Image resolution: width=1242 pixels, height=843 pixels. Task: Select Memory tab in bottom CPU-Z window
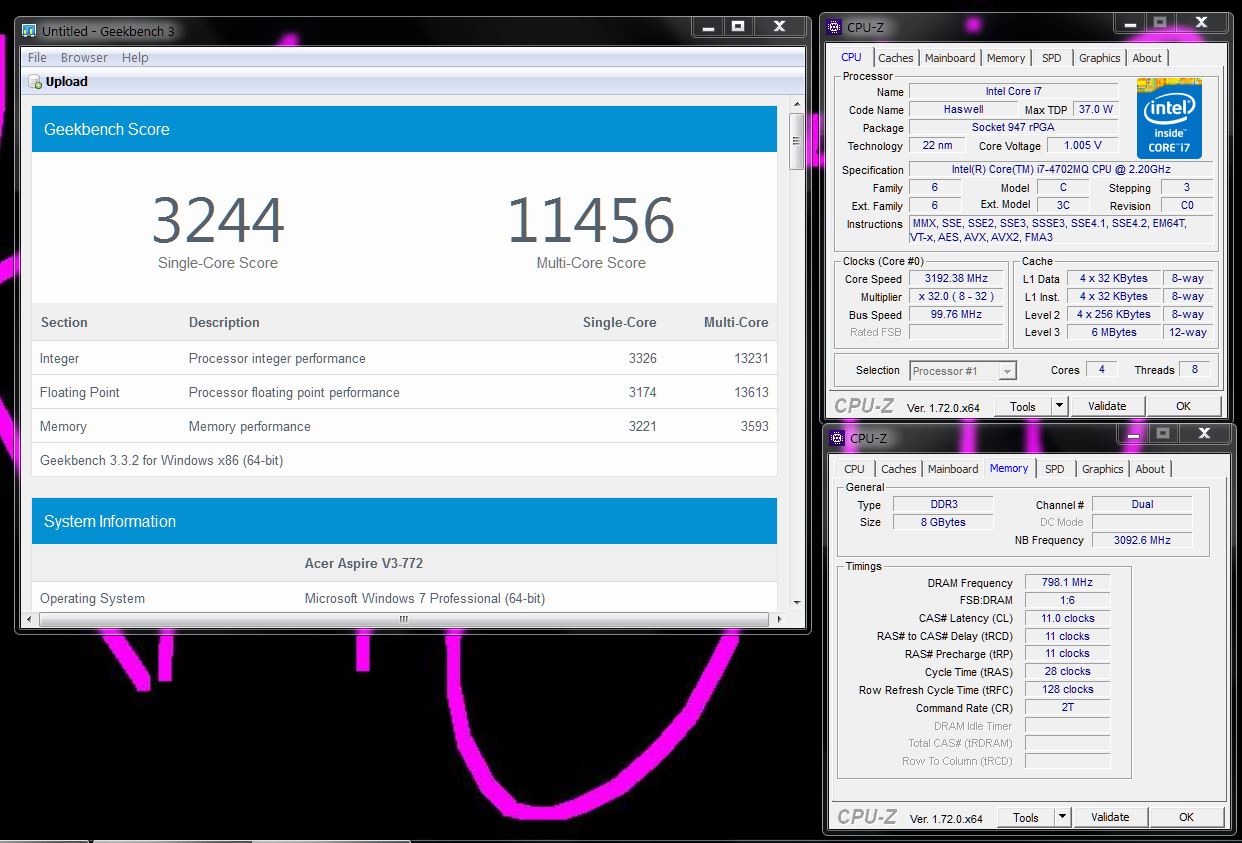(1009, 468)
